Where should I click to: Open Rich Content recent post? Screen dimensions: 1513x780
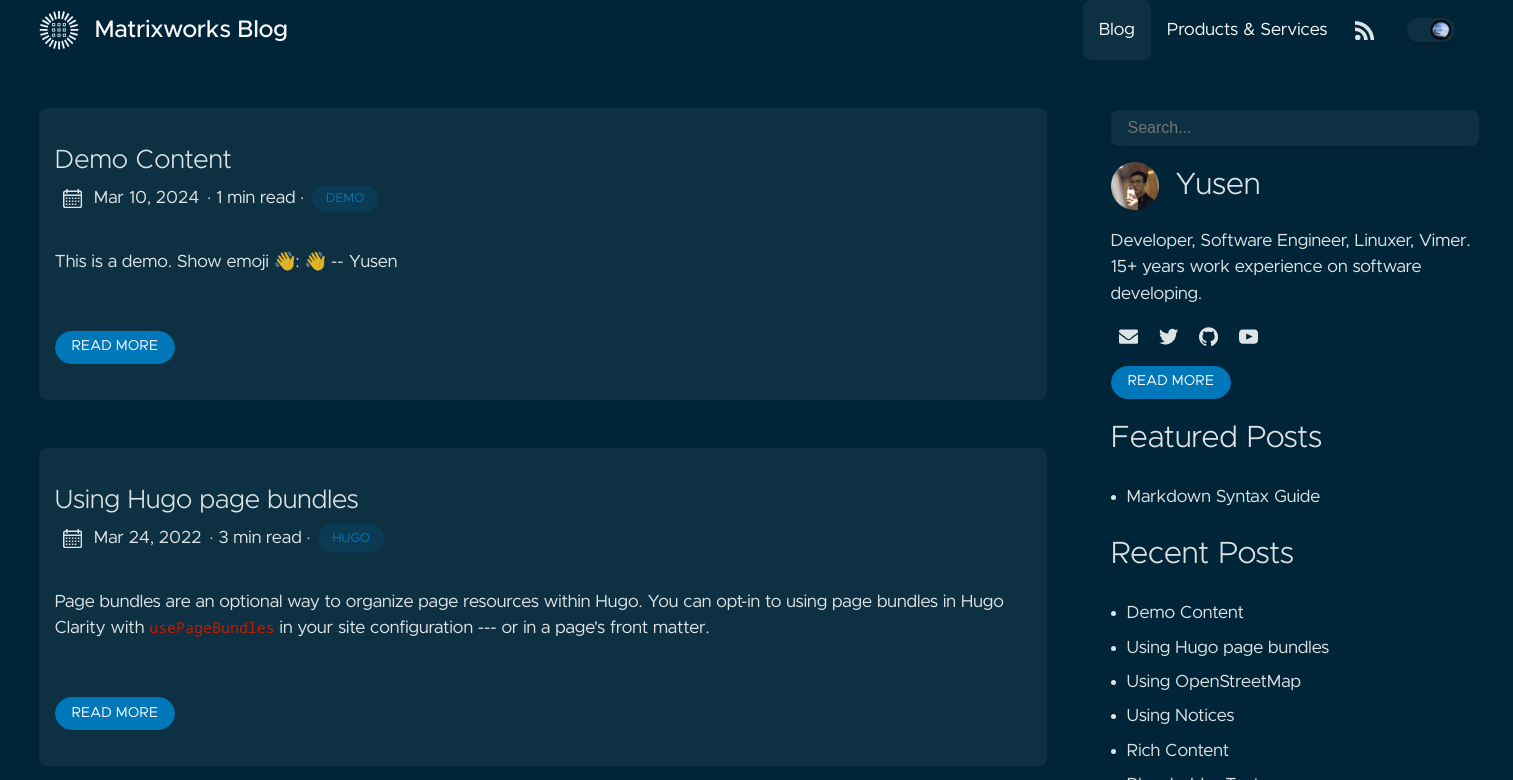1177,751
